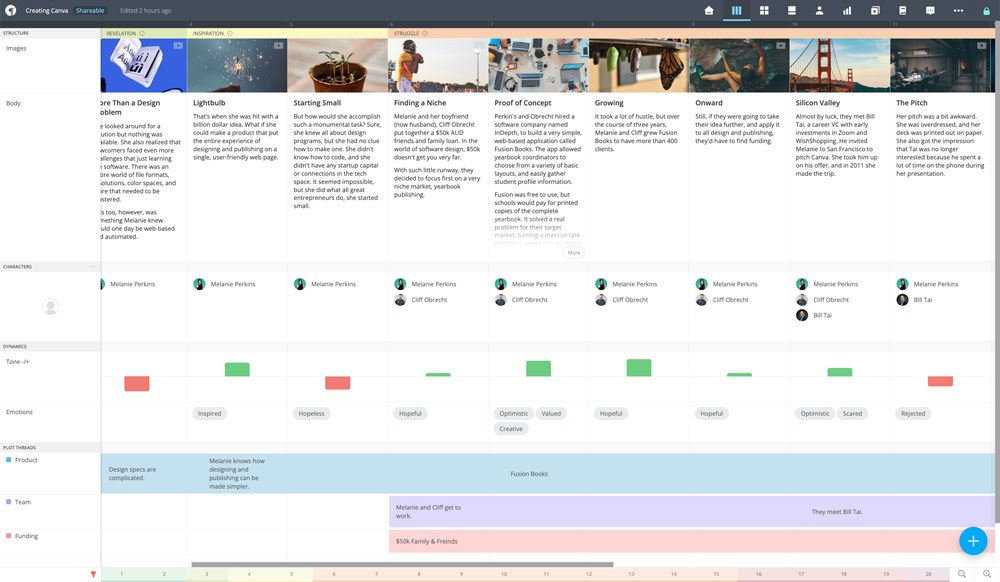Image resolution: width=1000 pixels, height=582 pixels.
Task: Click the zoom out magnifier icon
Action: [962, 574]
